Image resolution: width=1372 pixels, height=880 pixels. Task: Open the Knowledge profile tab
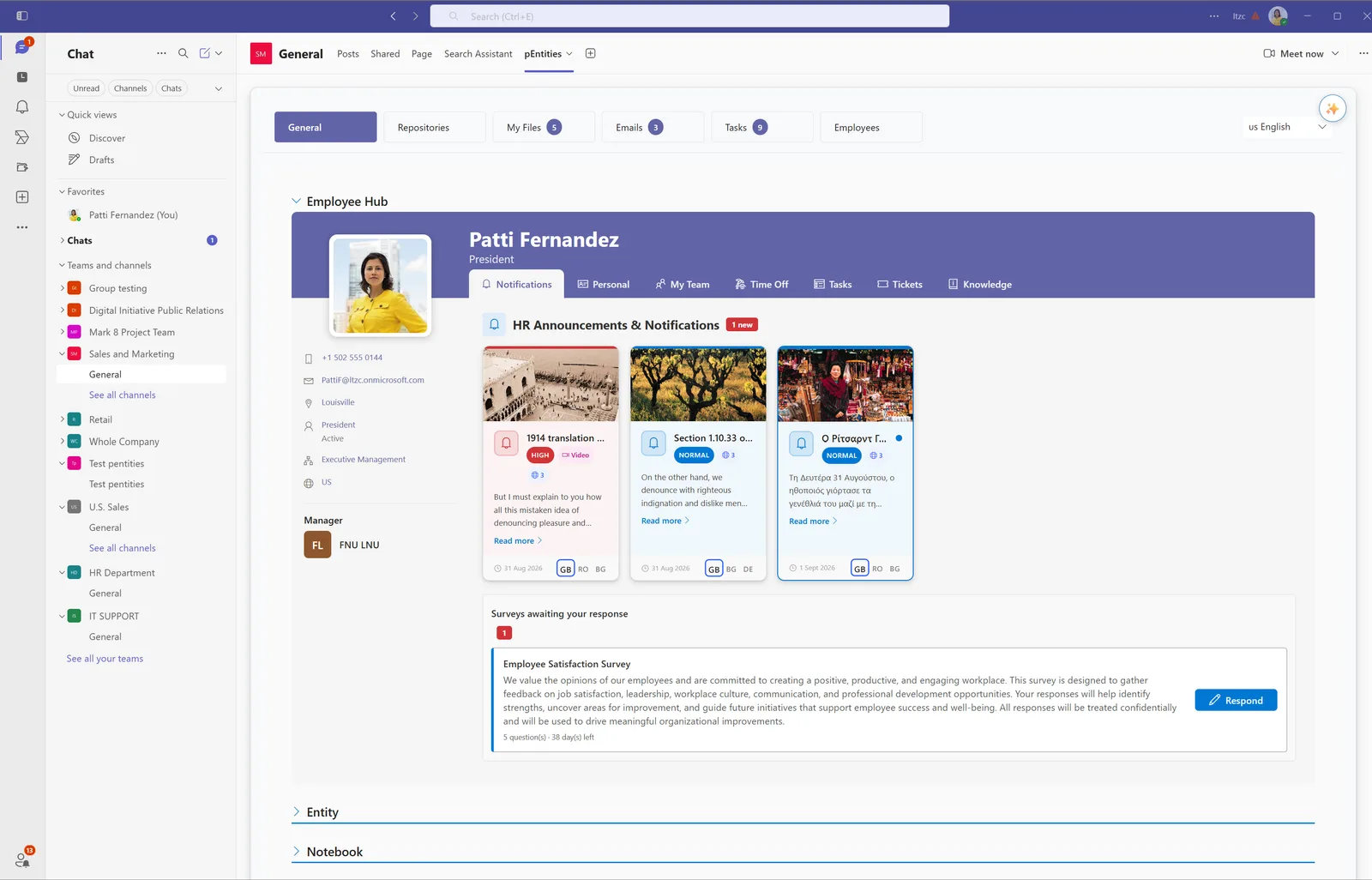point(980,285)
